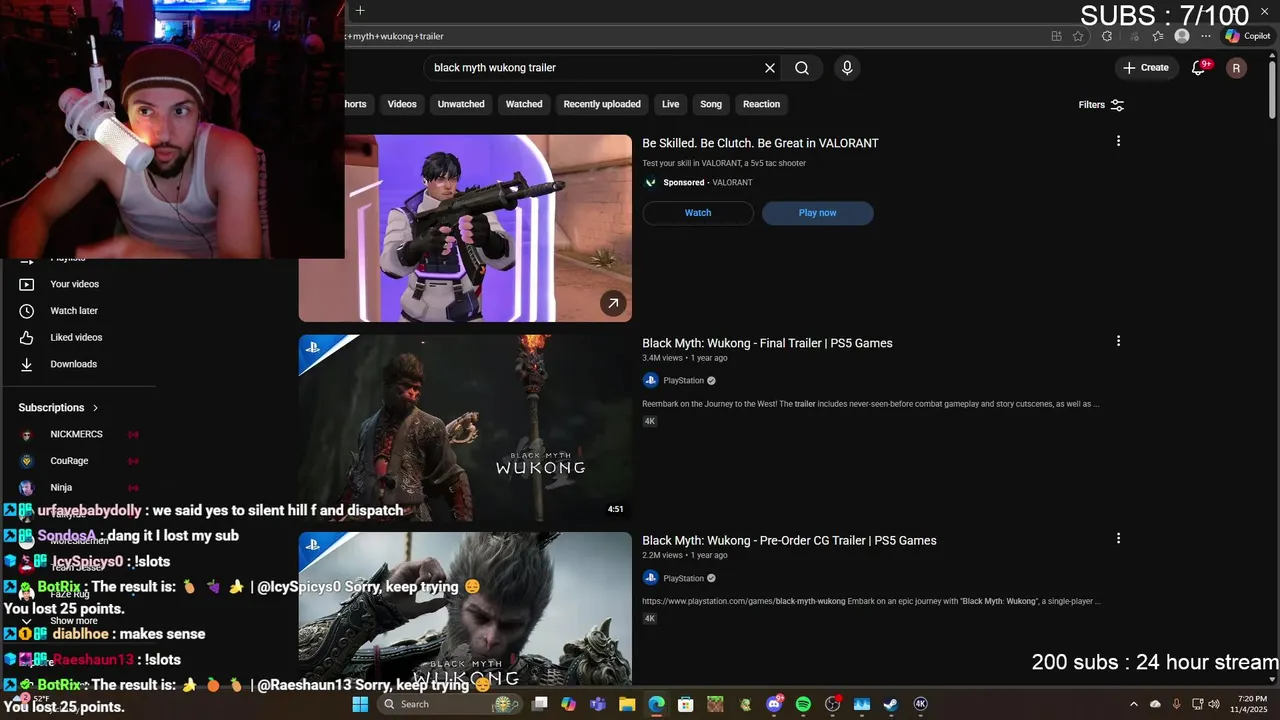The image size is (1280, 720).
Task: Click the split screen icon in the address bar
Action: tap(1056, 36)
